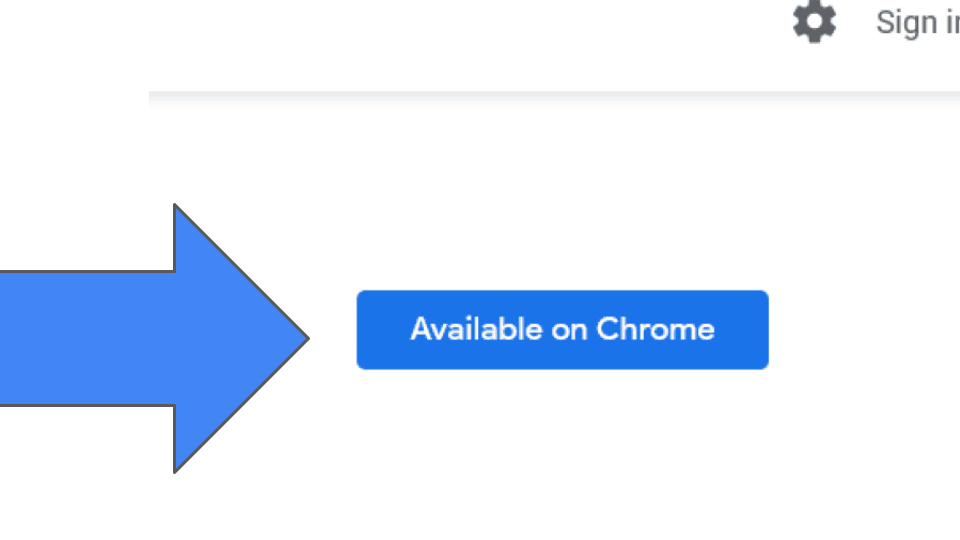Click the center of the cog icon
This screenshot has width=960, height=540.
pos(814,22)
